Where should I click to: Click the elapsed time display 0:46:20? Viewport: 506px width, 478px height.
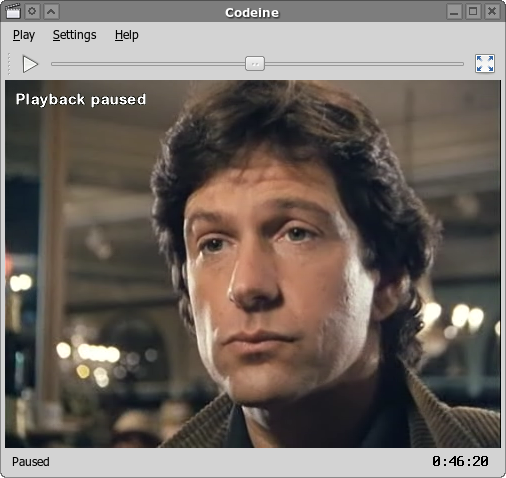click(x=460, y=462)
